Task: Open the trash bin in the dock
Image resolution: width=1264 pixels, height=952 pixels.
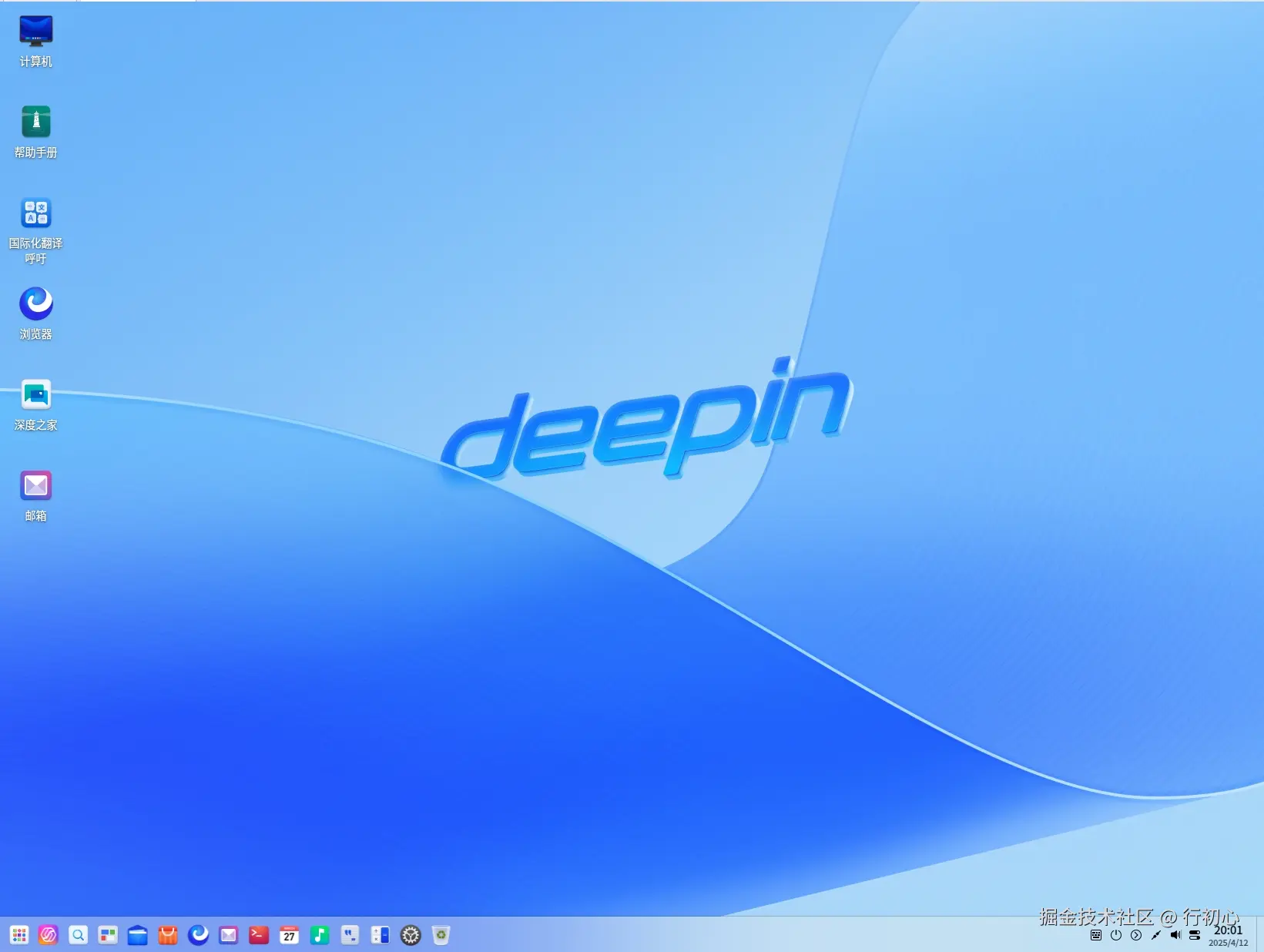Action: (x=441, y=935)
